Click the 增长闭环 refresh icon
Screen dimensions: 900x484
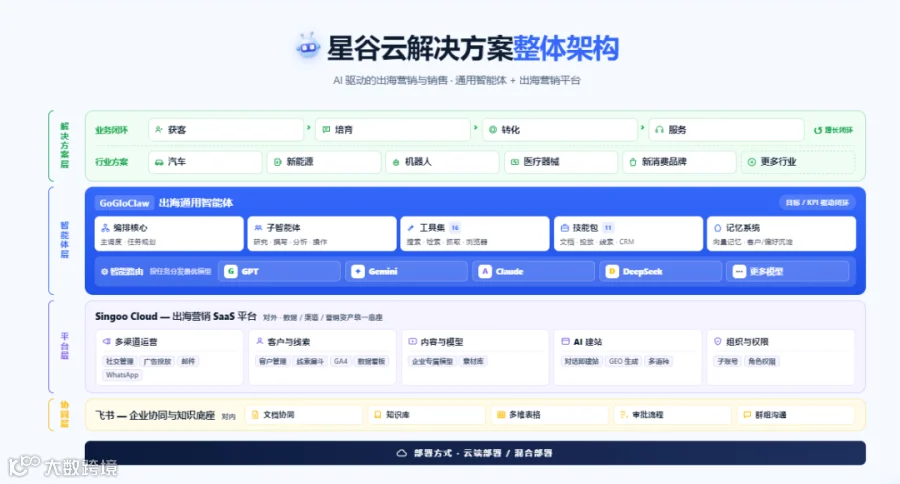point(818,130)
